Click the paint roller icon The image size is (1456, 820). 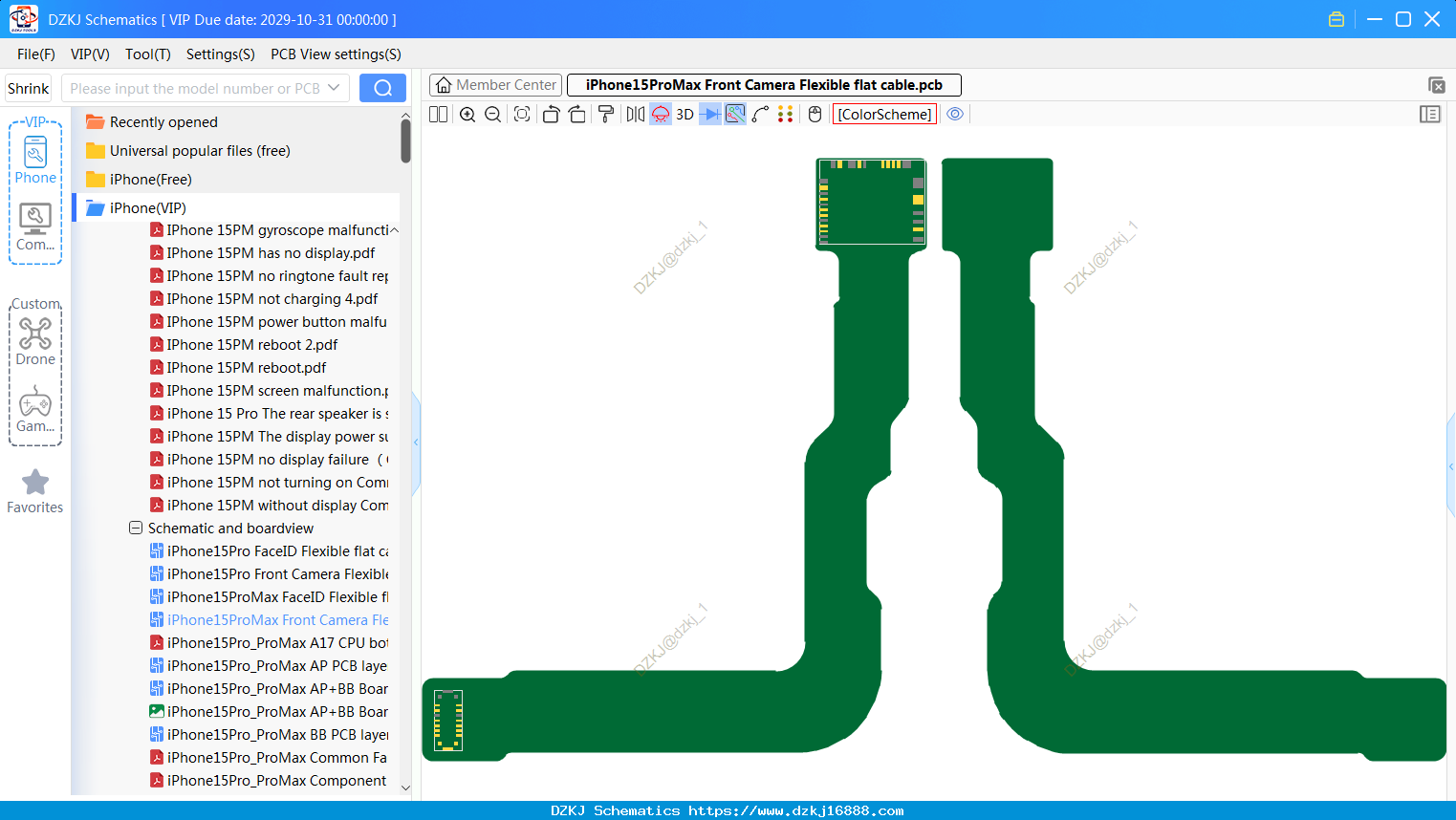(x=606, y=115)
